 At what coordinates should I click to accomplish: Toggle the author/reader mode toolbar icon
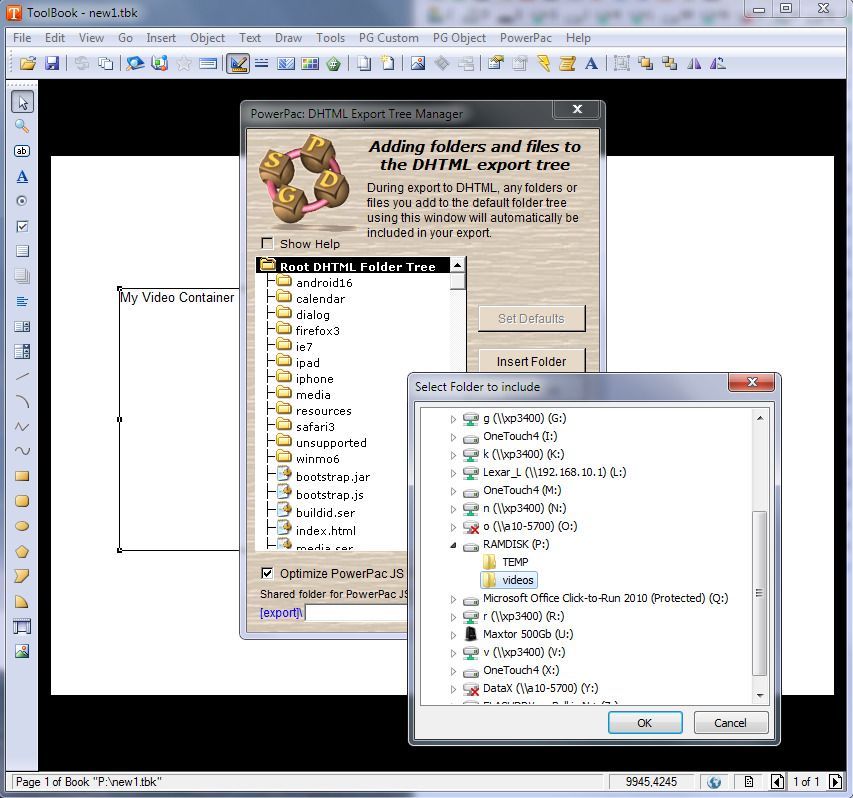(238, 64)
